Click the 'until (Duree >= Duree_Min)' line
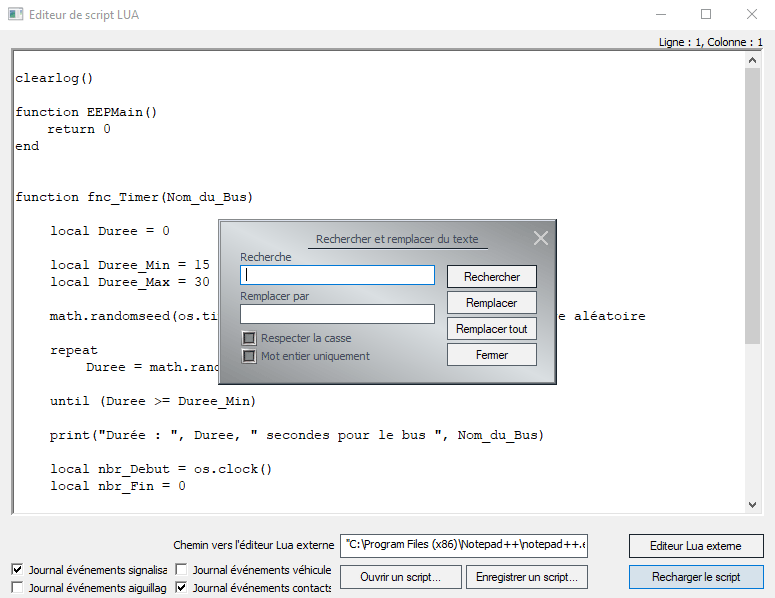775x598 pixels. tap(153, 401)
